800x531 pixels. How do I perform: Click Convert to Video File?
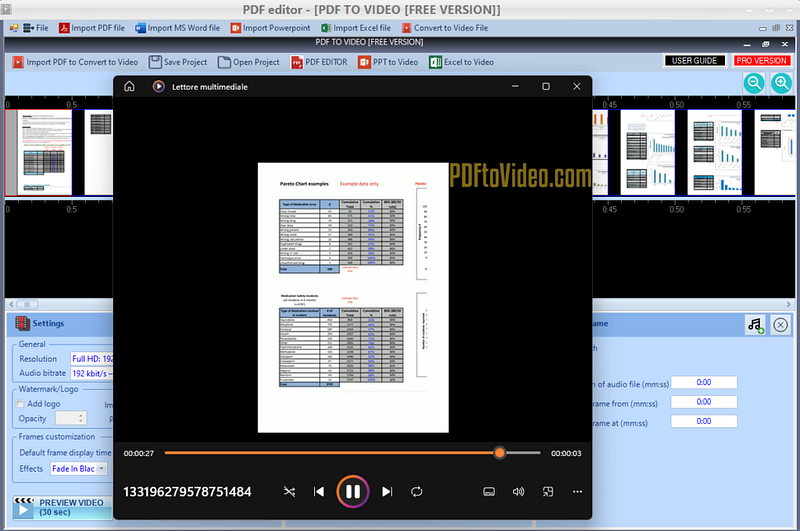pos(445,28)
